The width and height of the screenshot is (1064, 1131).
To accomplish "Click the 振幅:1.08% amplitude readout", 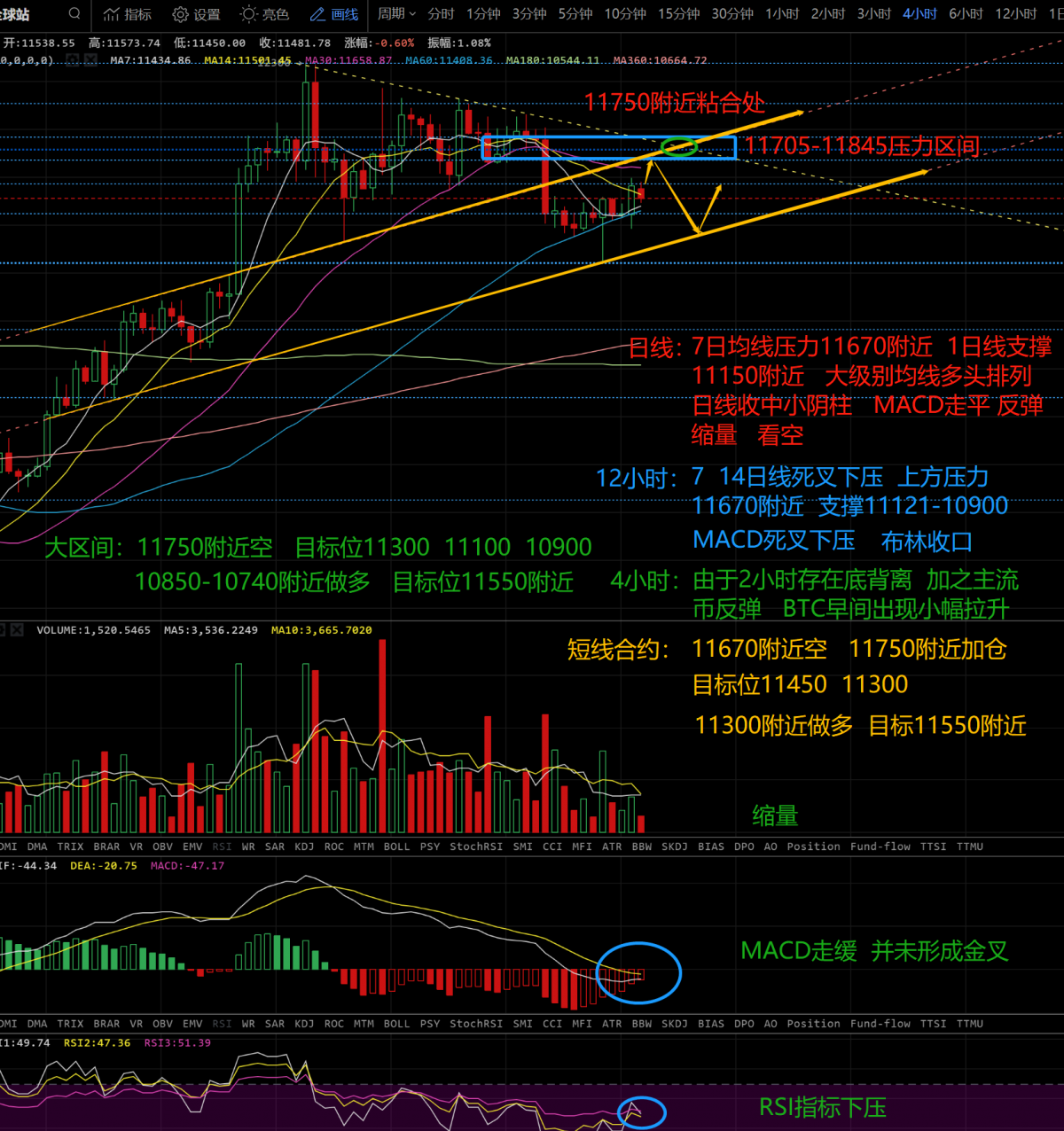I will click(458, 43).
